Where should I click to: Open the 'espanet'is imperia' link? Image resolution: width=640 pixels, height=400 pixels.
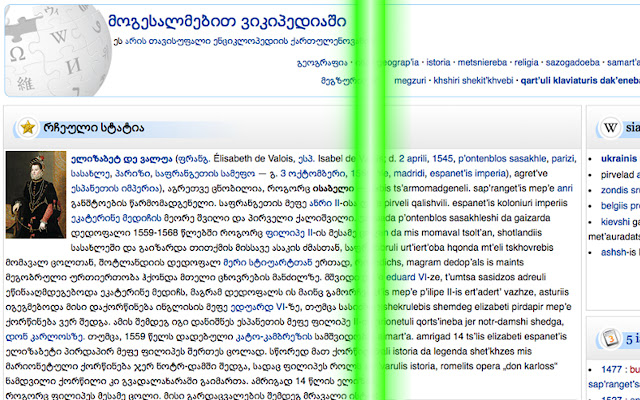pyautogui.click(x=467, y=173)
